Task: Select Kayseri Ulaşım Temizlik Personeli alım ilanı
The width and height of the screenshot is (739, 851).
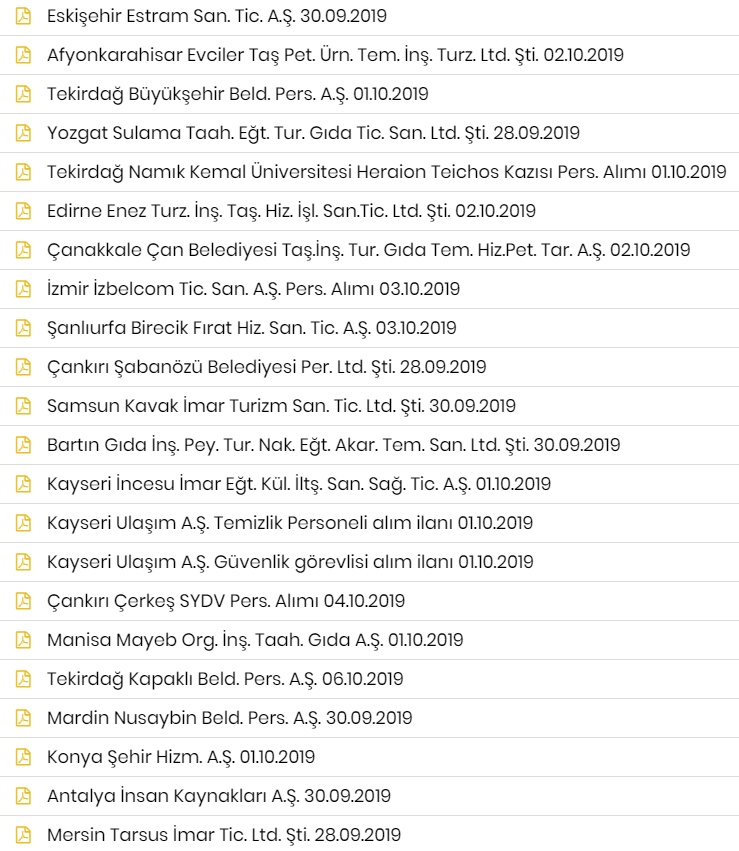Action: click(290, 523)
